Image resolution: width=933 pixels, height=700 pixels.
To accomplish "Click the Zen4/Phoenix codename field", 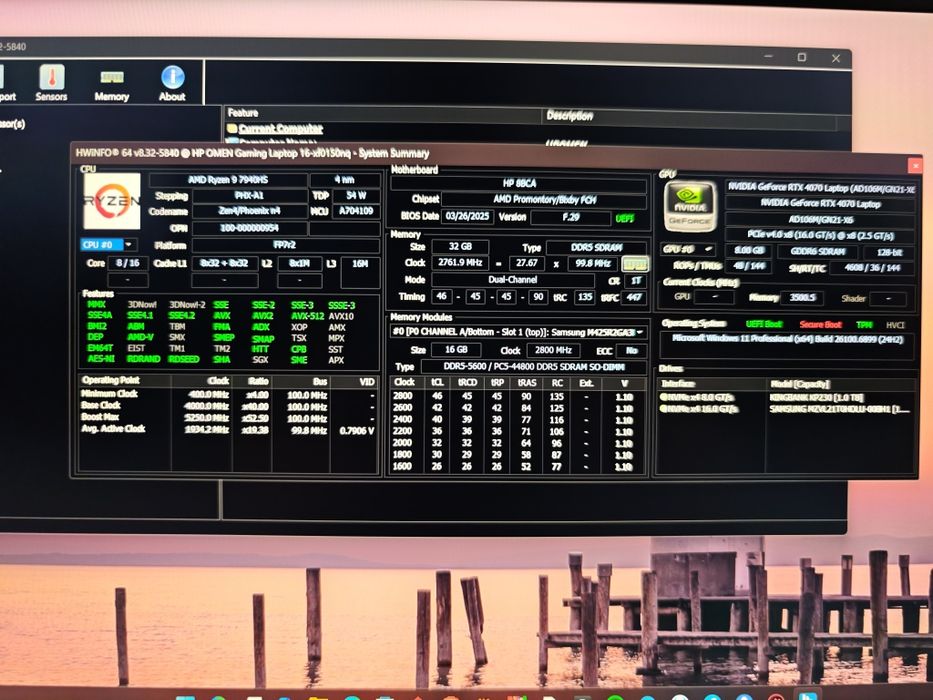I will pos(250,211).
